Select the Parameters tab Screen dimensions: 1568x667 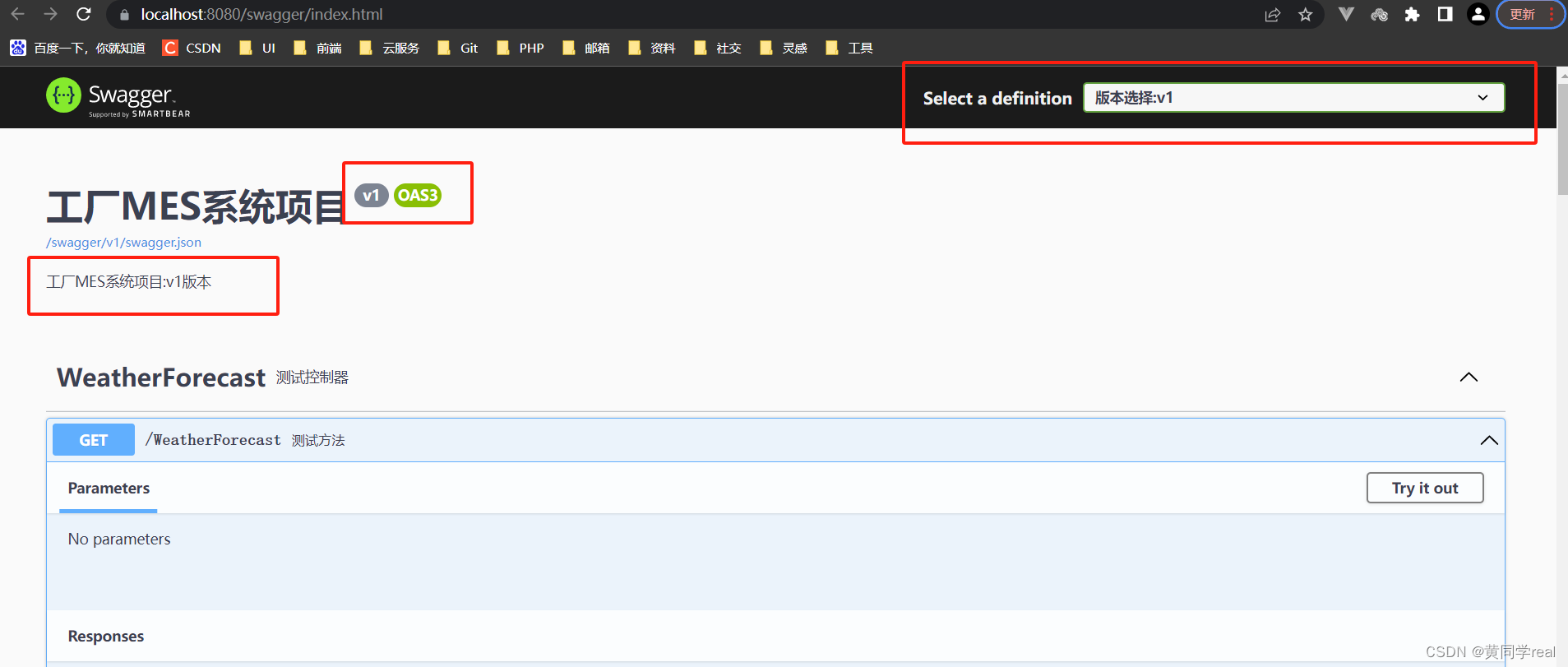click(109, 489)
